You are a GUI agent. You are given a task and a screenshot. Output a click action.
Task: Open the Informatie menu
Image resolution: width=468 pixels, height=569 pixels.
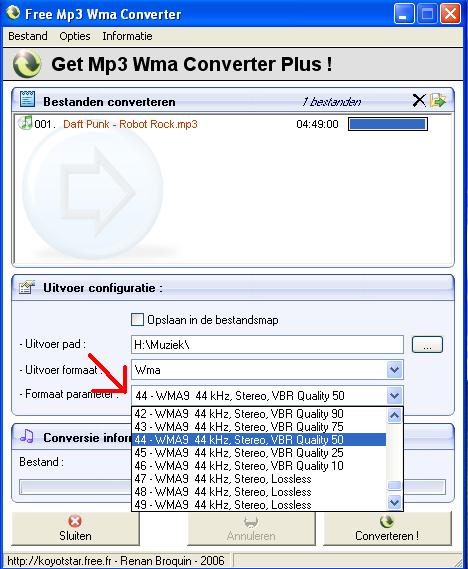pos(127,36)
